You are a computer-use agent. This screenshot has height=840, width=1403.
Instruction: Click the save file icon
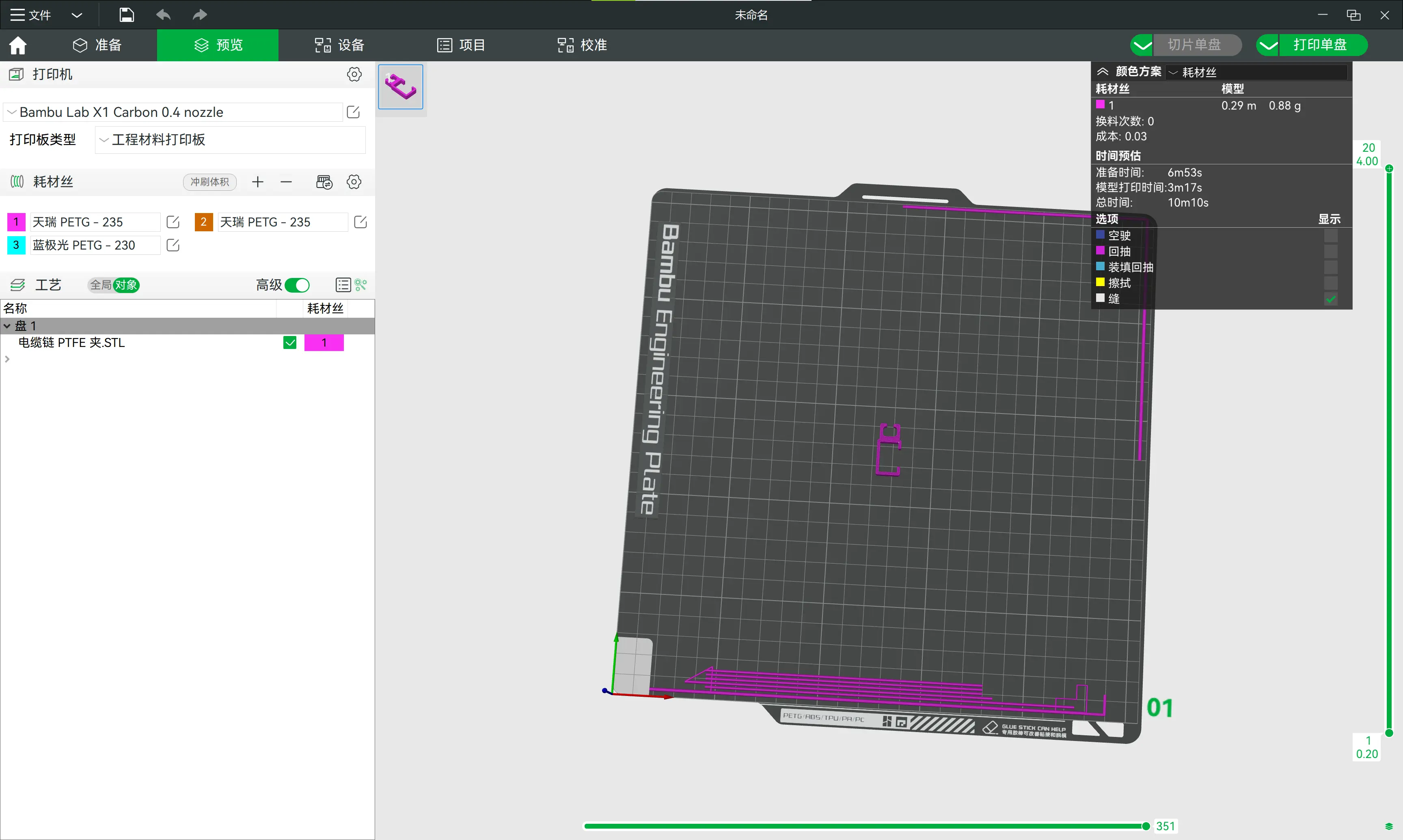coord(126,15)
